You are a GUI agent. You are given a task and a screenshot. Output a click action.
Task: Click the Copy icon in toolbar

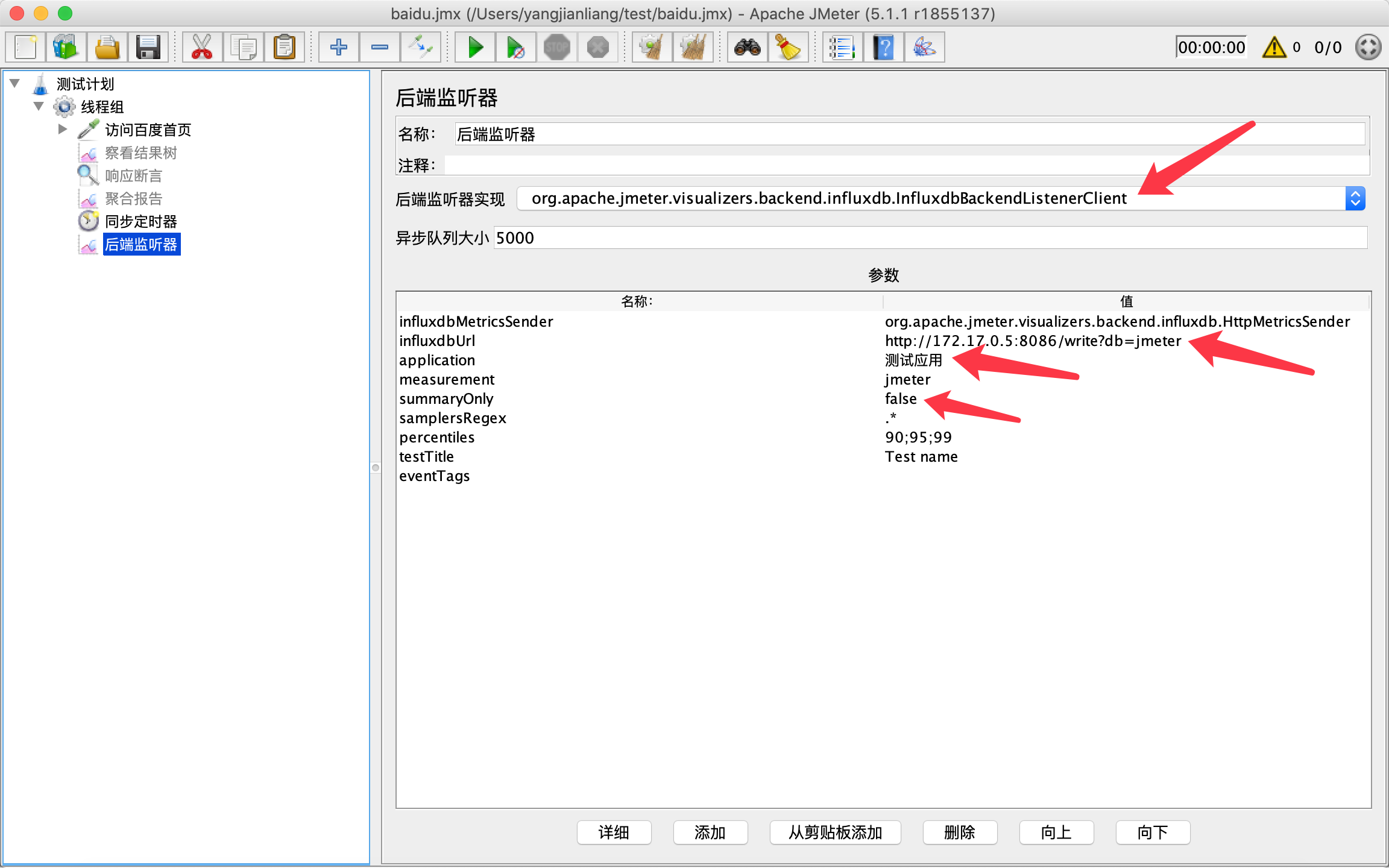pos(243,47)
